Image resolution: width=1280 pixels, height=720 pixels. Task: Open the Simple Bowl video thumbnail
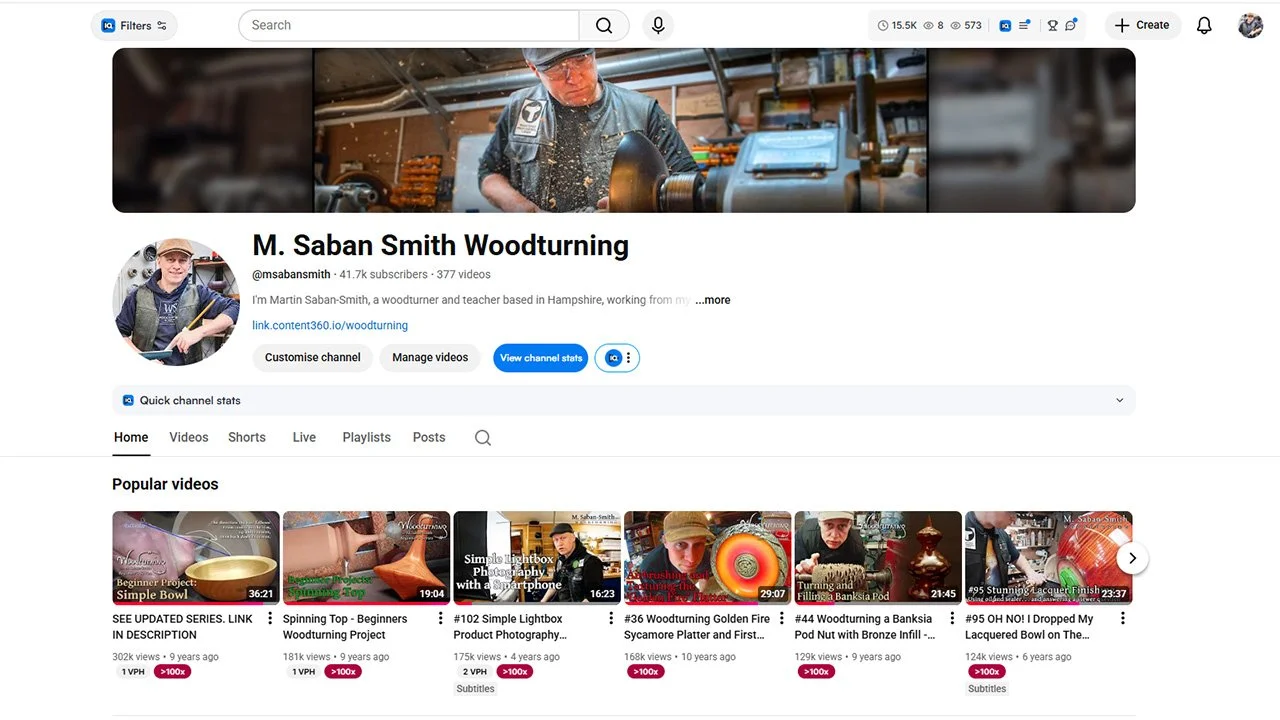pyautogui.click(x=195, y=557)
